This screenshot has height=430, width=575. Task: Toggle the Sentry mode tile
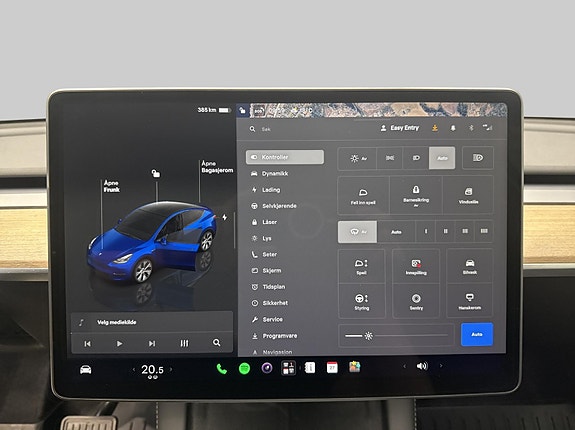[416, 301]
